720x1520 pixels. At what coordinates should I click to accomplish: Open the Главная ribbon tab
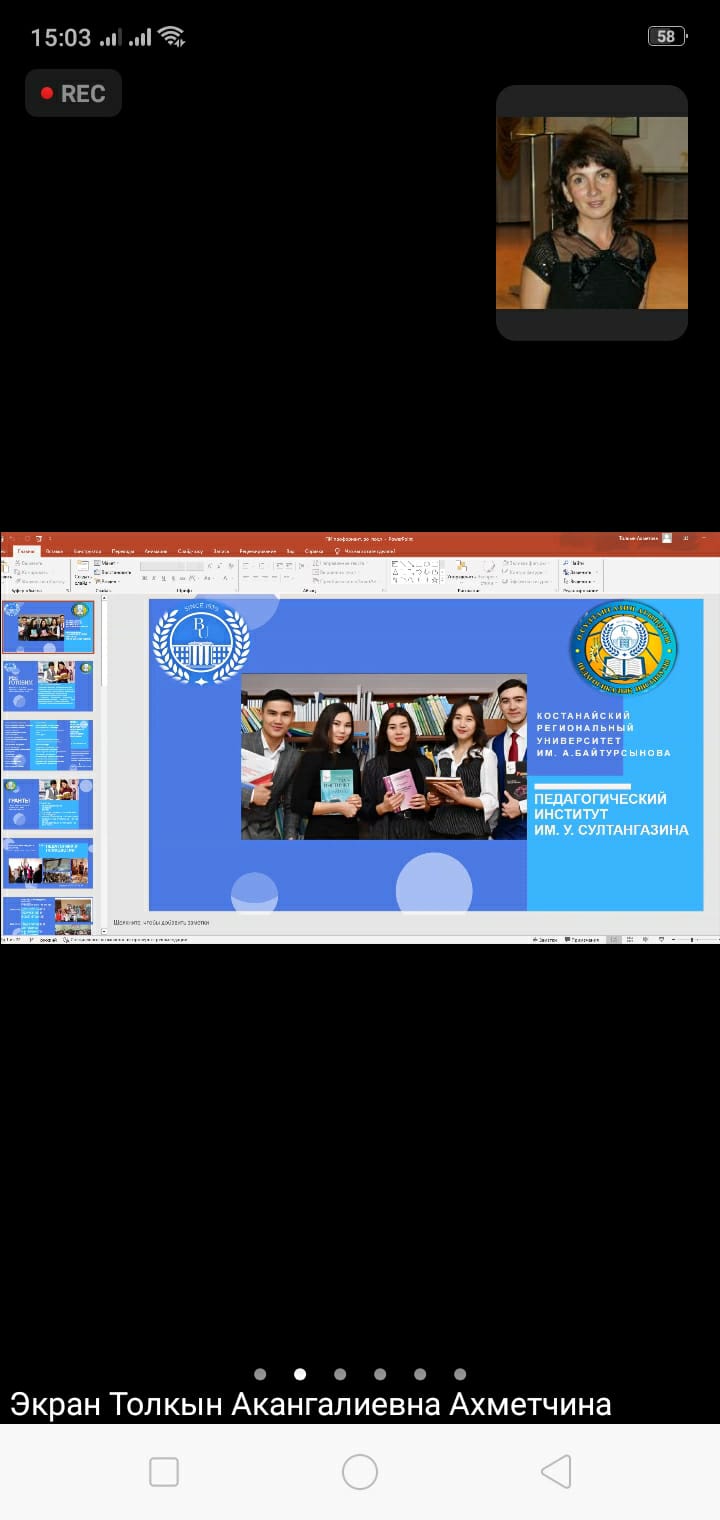(26, 551)
